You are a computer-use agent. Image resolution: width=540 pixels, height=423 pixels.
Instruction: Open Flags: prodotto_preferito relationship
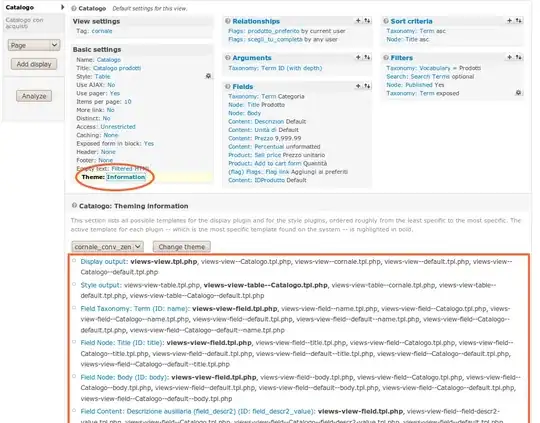click(264, 31)
